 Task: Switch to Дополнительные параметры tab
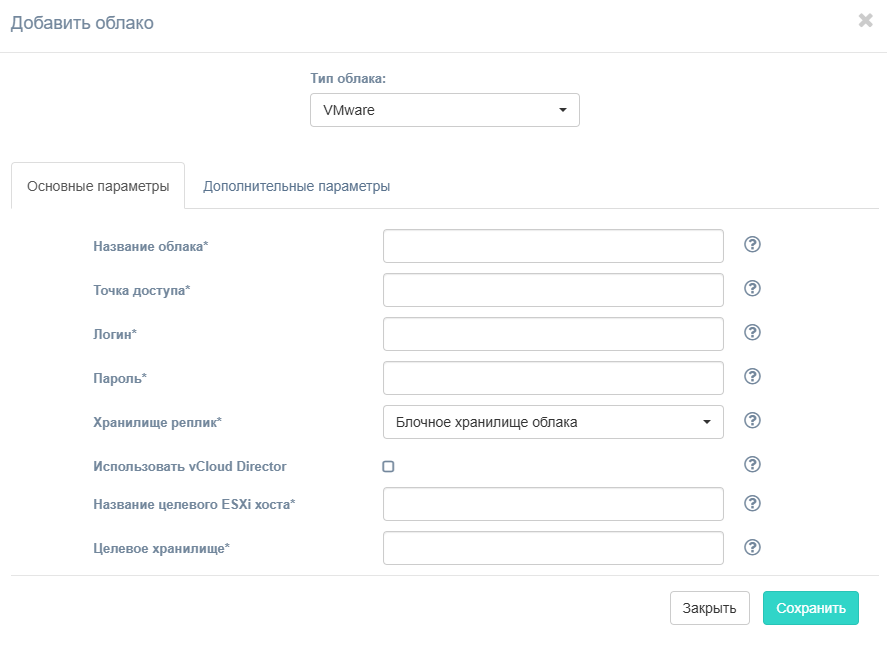coord(296,186)
